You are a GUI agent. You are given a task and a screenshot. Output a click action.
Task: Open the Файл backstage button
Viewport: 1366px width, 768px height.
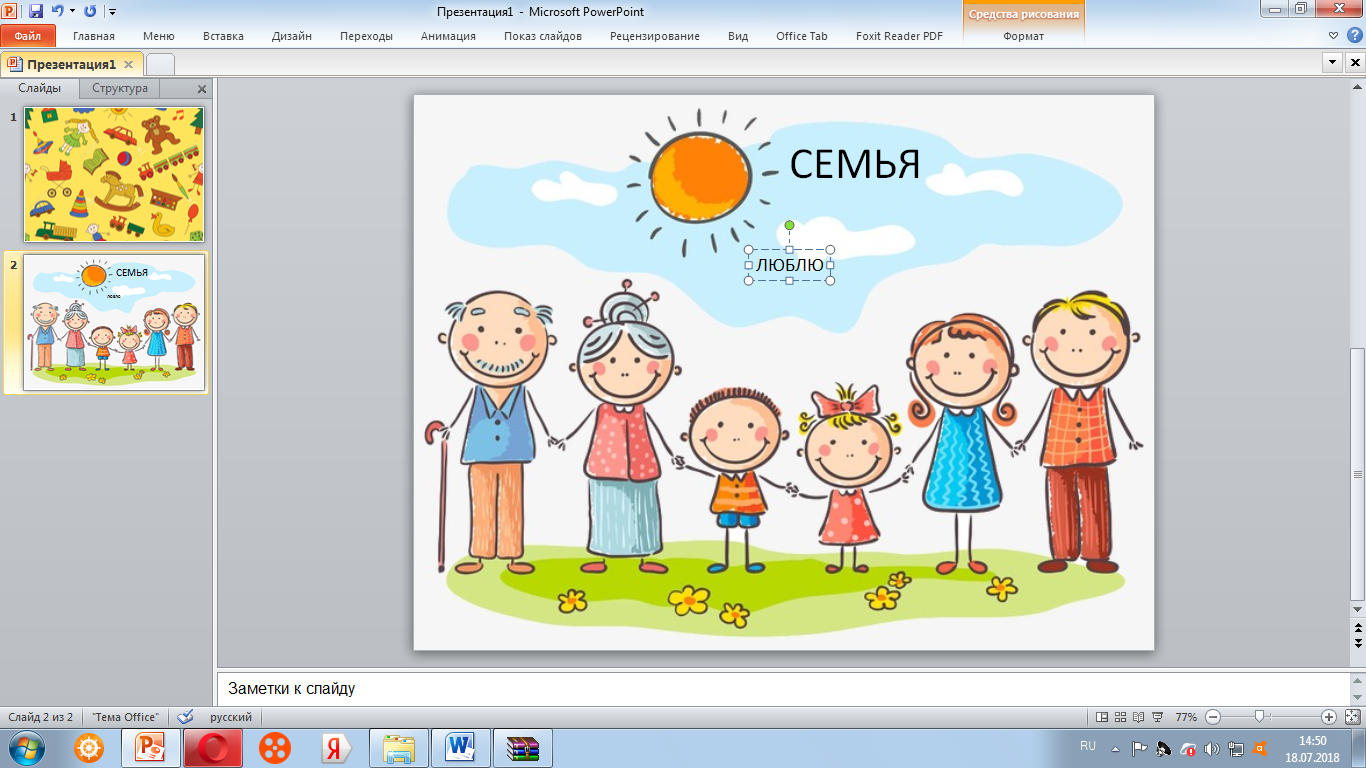point(28,36)
